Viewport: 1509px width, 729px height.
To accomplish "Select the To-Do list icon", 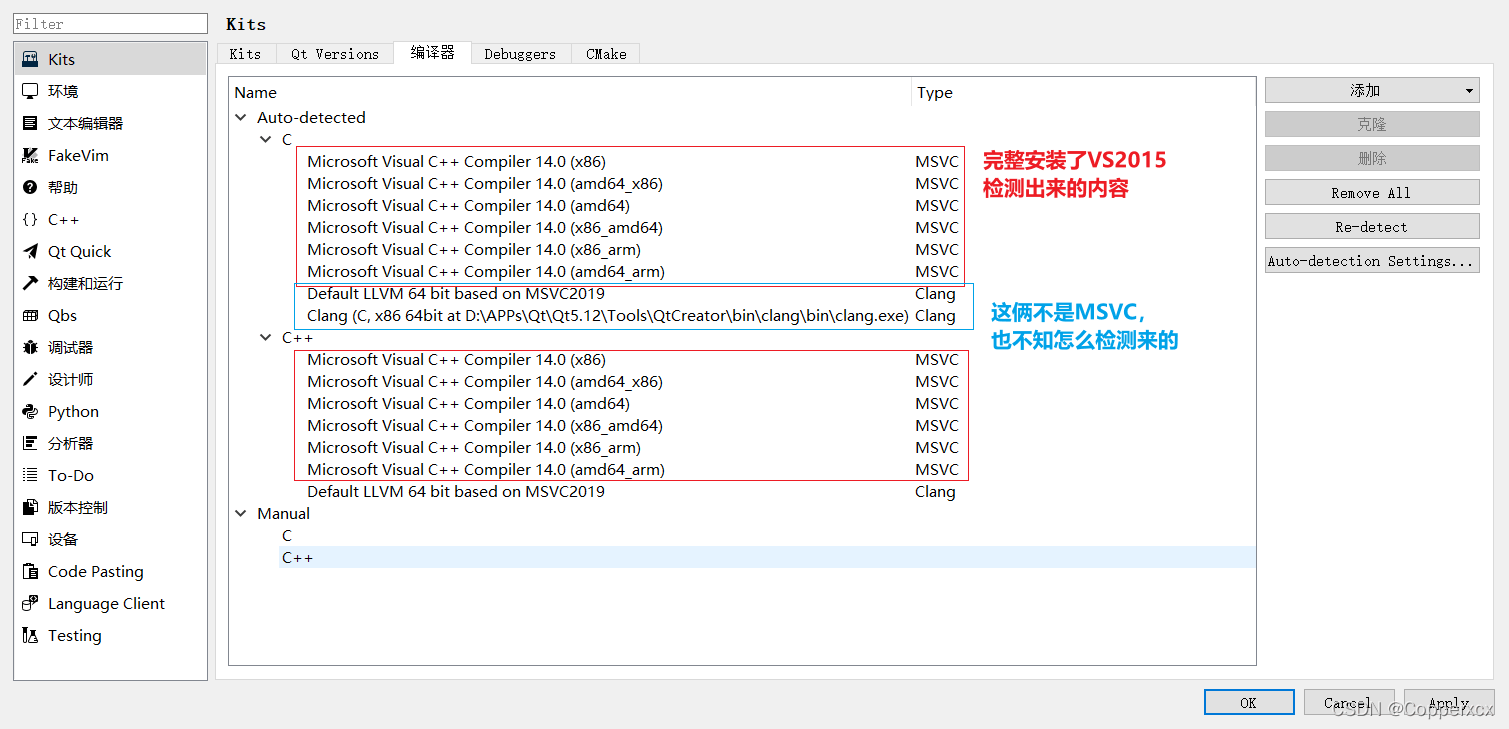I will point(30,475).
